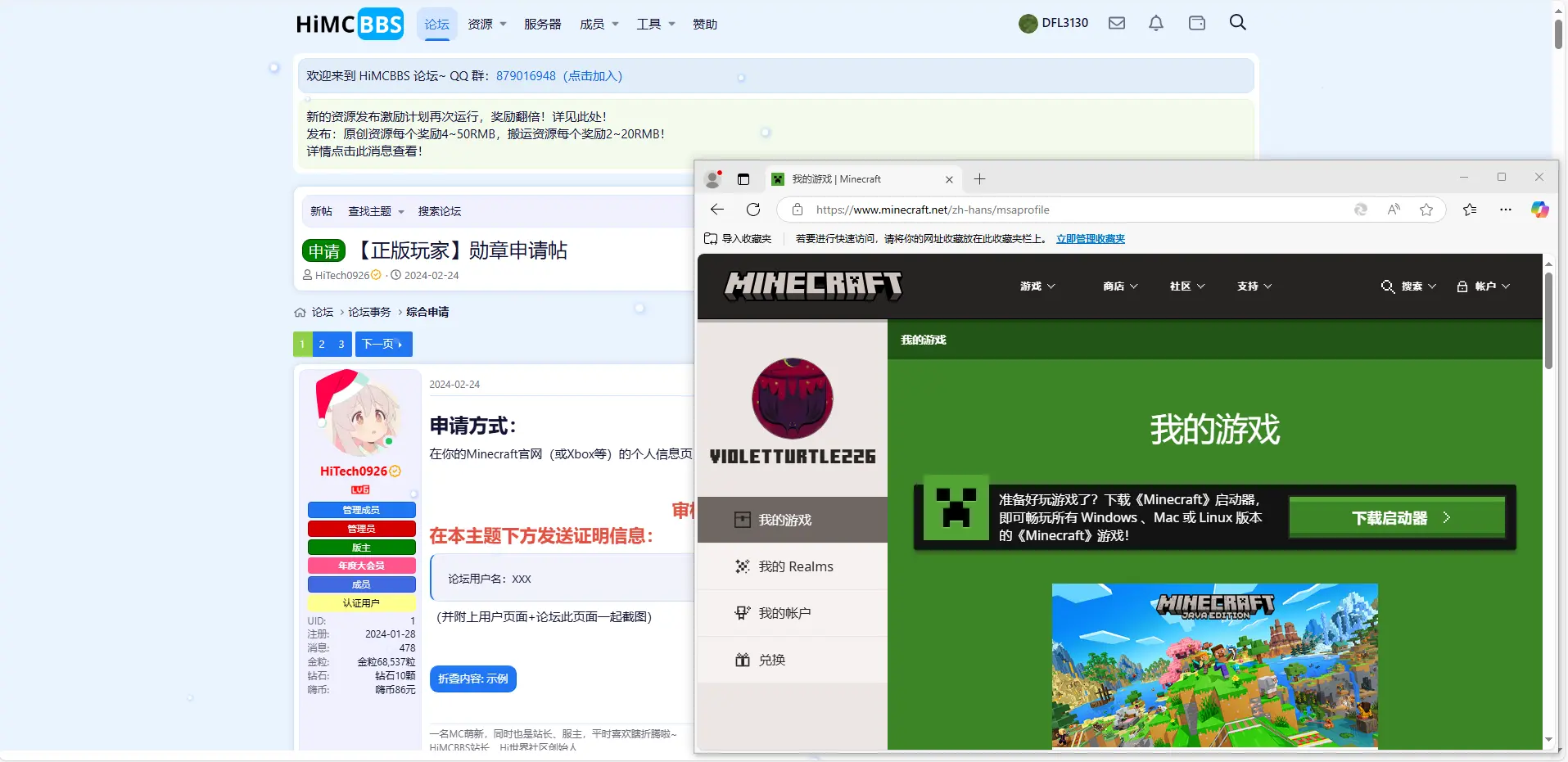Start Read Aloud from address bar
The image size is (1568, 762).
coord(1394,210)
